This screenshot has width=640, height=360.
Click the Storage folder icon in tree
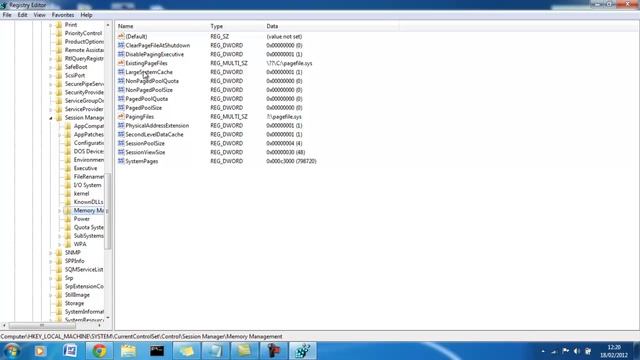59,303
